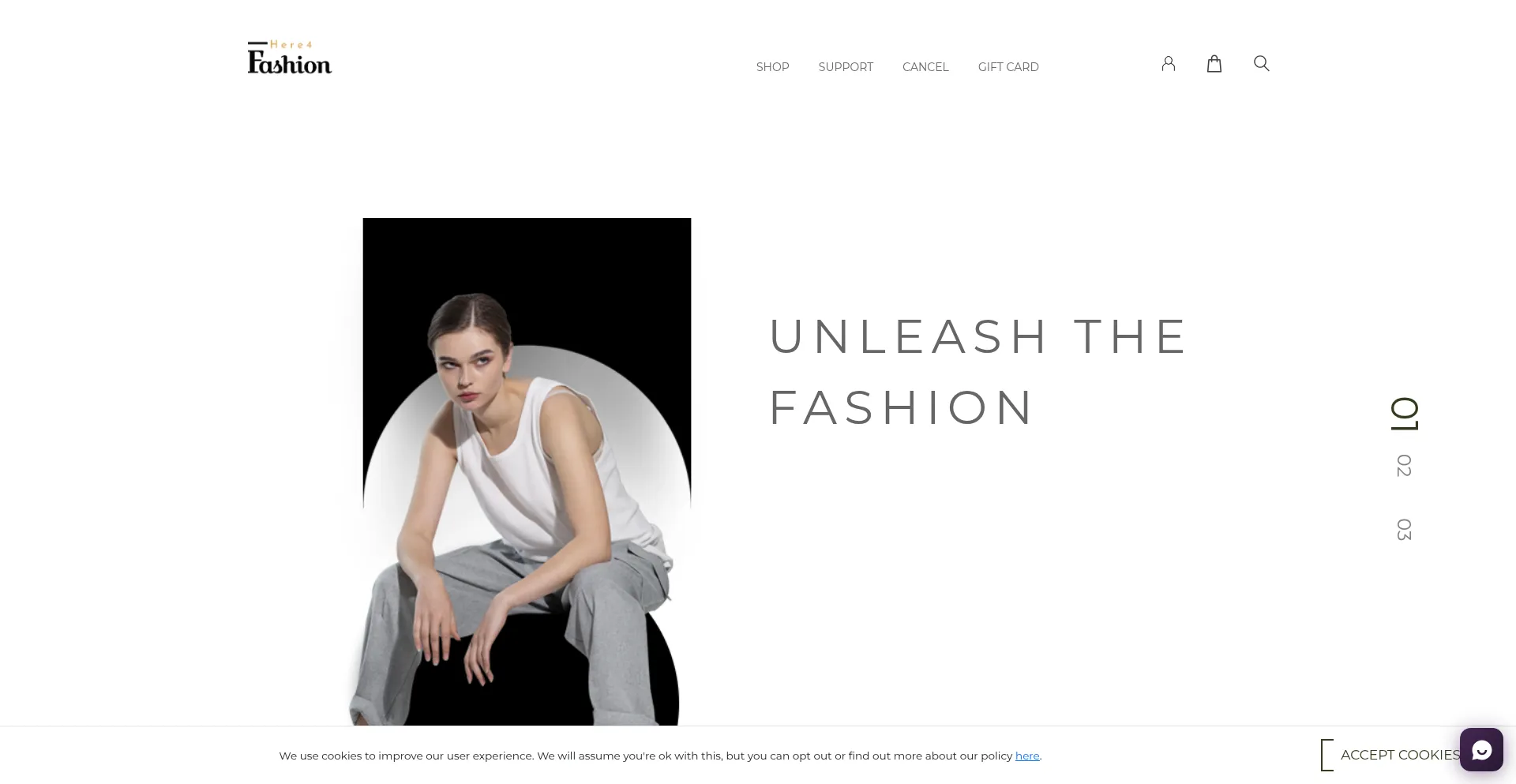Viewport: 1516px width, 784px height.
Task: Switch to slide 02
Action: [x=1404, y=466]
